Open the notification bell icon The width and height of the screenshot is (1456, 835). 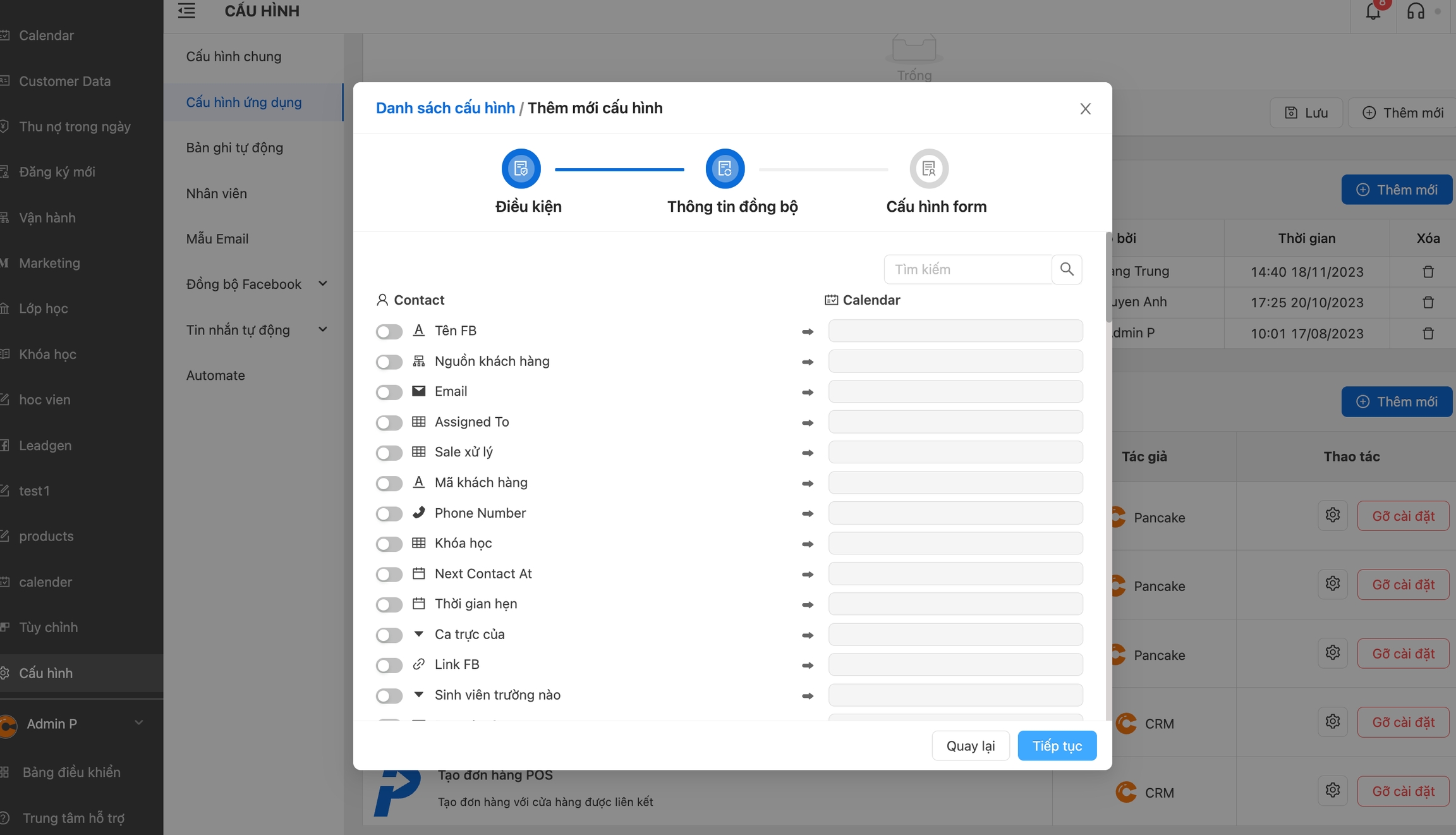[1373, 11]
